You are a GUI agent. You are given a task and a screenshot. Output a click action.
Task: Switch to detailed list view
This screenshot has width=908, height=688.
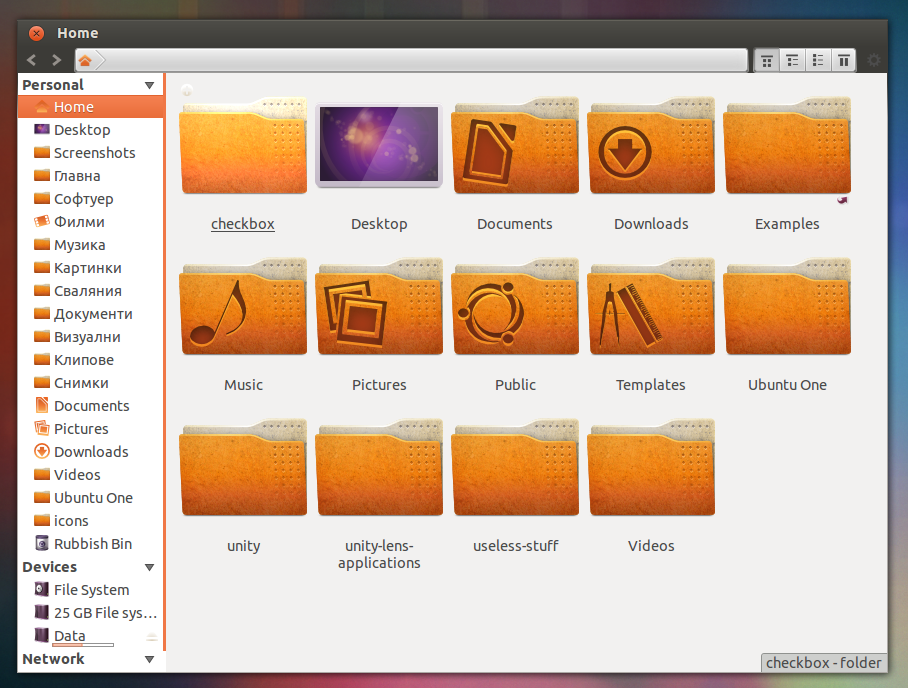click(x=793, y=61)
